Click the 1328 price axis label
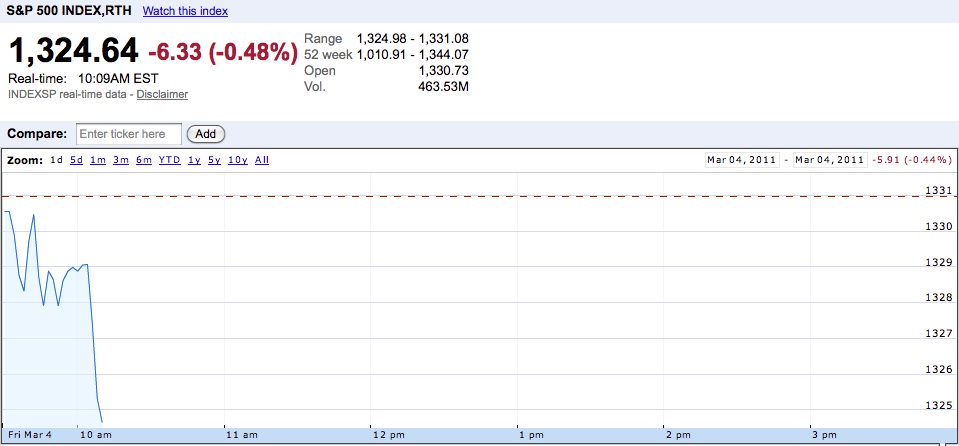This screenshot has width=959, height=446. coord(938,298)
